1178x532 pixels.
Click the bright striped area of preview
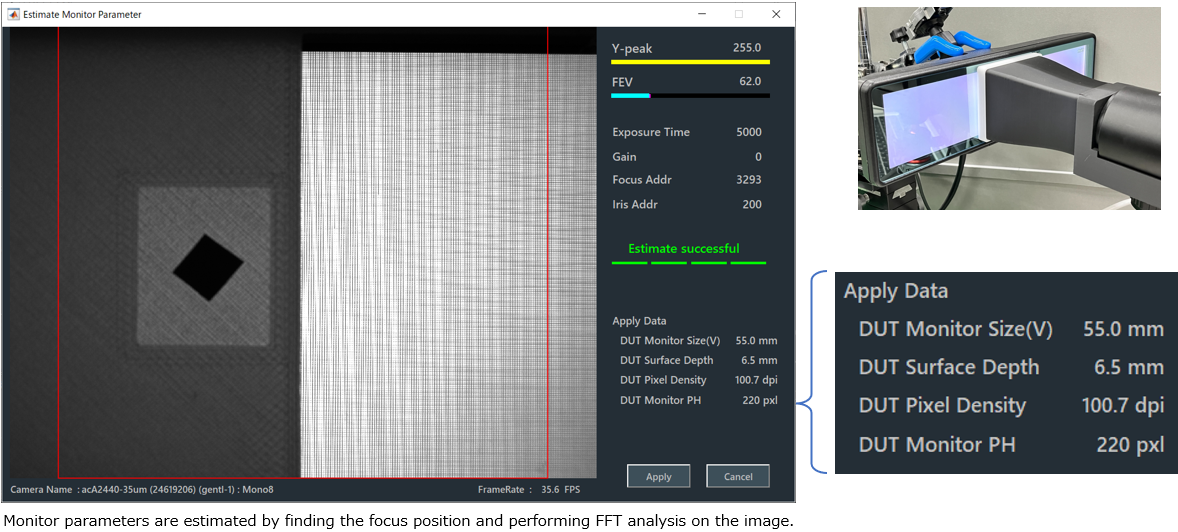tap(424, 263)
